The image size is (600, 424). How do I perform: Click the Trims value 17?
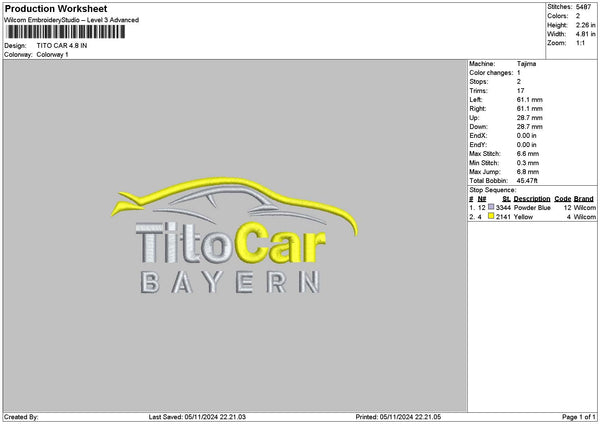click(x=520, y=91)
